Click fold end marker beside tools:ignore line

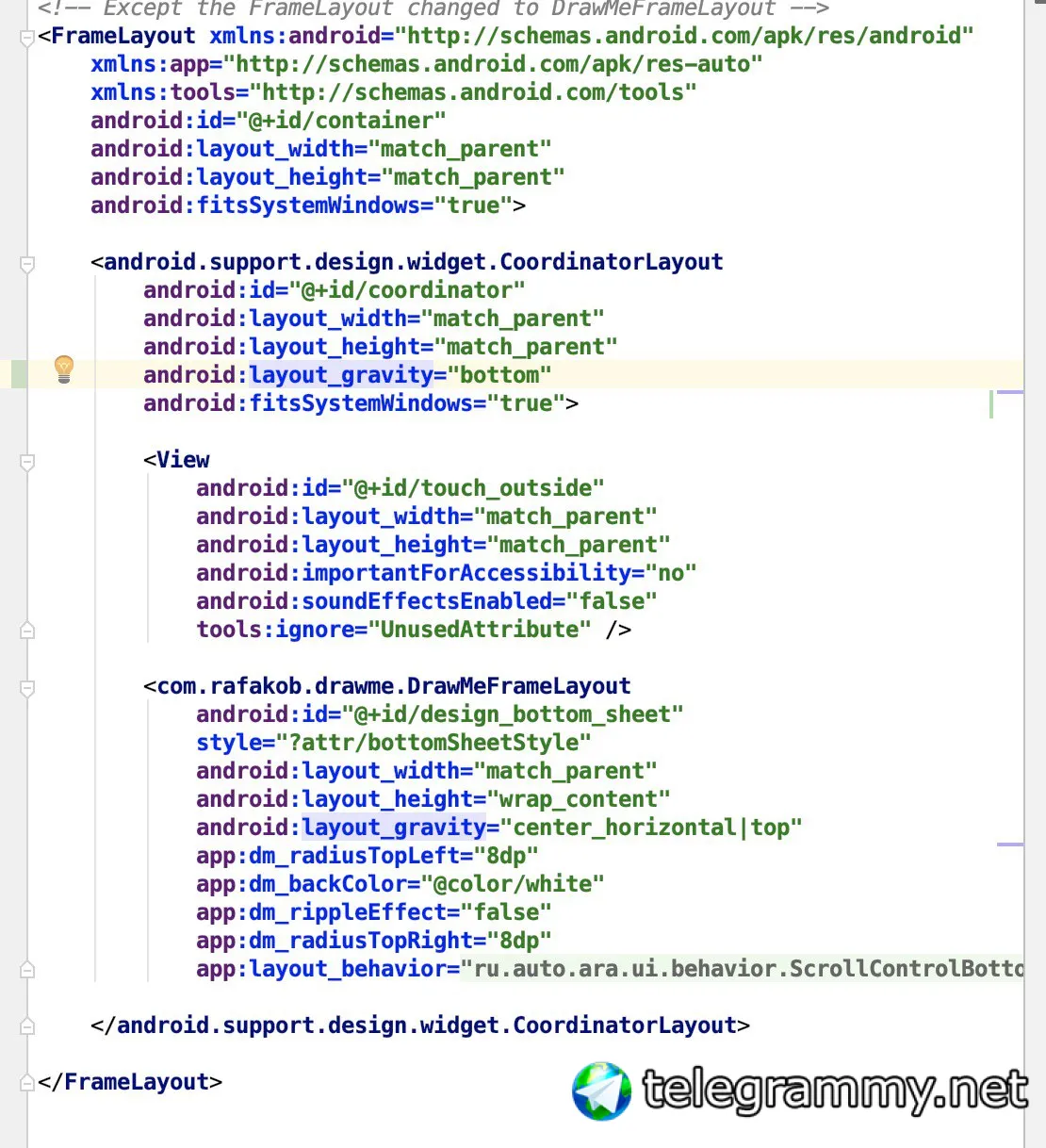pyautogui.click(x=27, y=630)
